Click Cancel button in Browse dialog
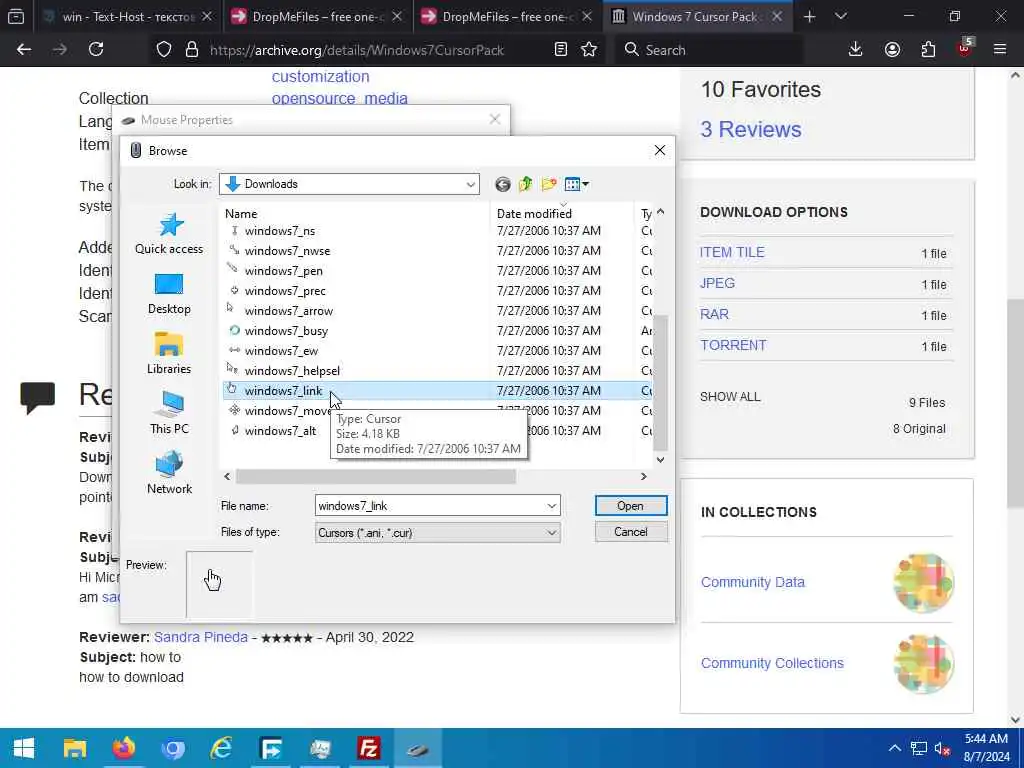The image size is (1024, 768). click(x=631, y=532)
